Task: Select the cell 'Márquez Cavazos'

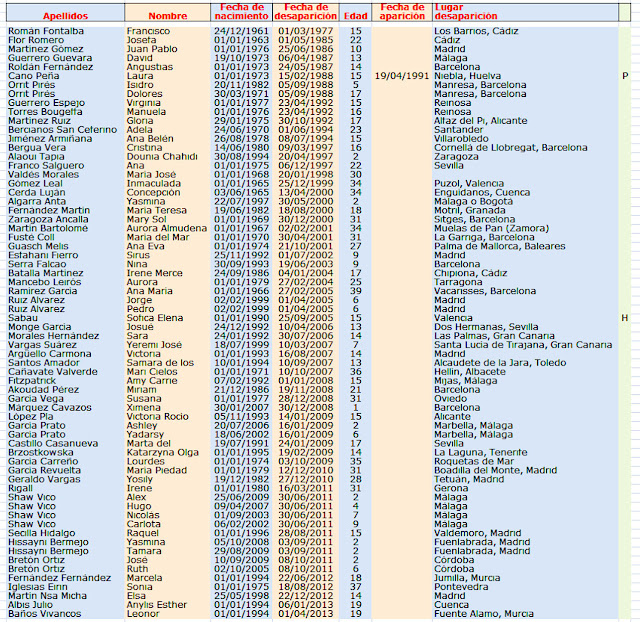Action: coord(49,408)
